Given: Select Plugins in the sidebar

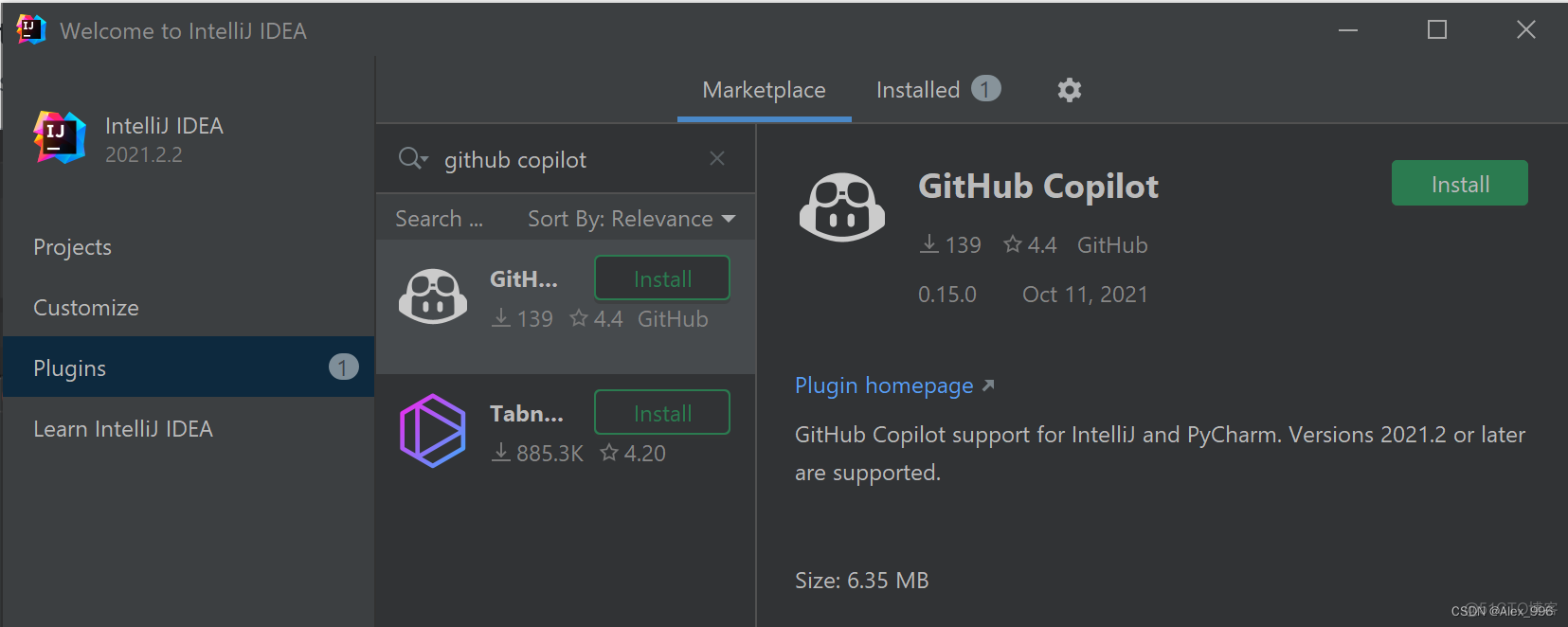Looking at the screenshot, I should click(189, 367).
